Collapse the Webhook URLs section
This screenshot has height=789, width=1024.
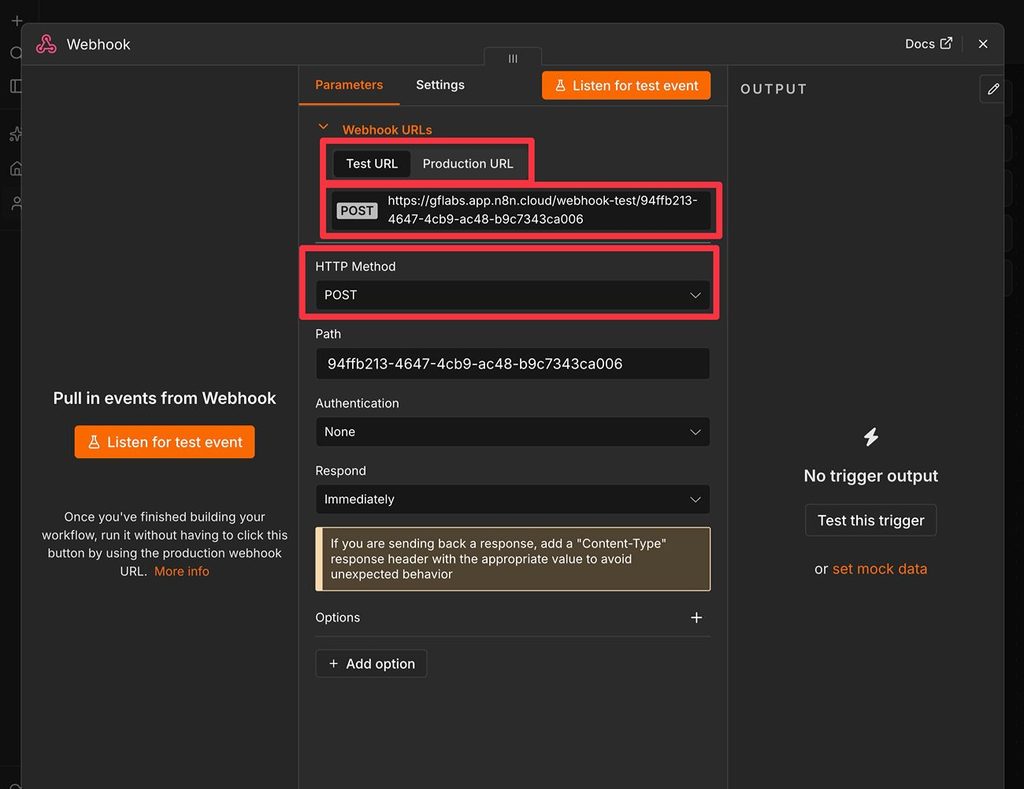pos(323,127)
